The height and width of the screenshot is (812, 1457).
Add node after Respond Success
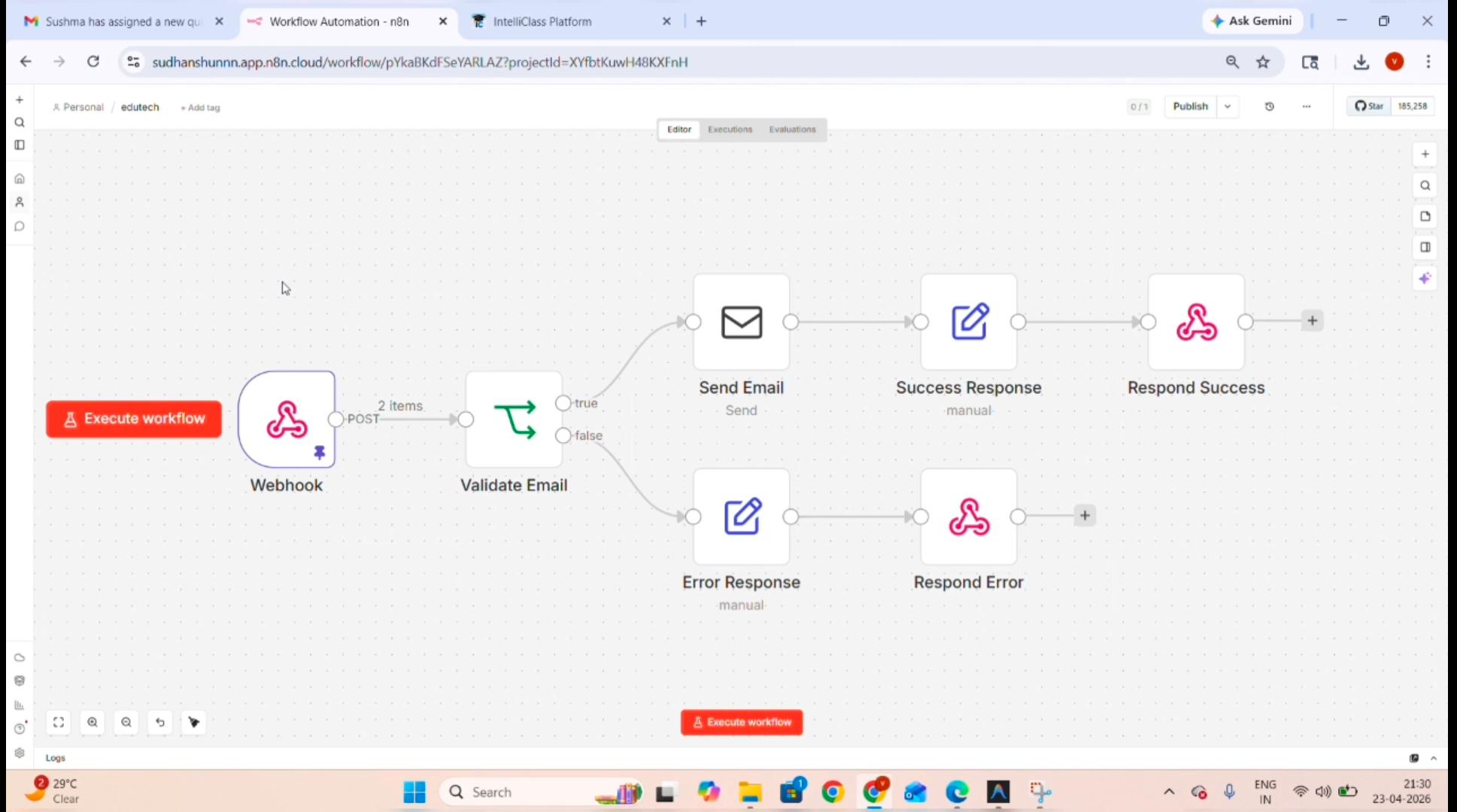tap(1313, 321)
